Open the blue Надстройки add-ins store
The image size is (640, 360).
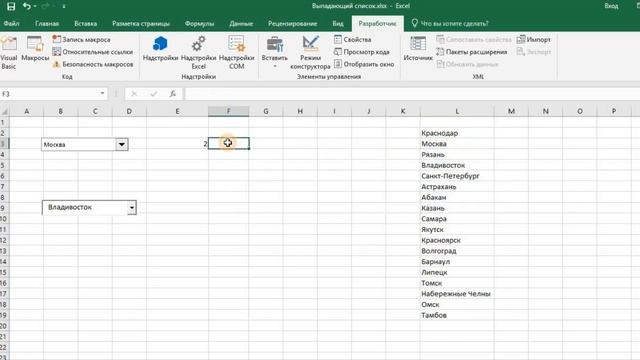click(160, 49)
